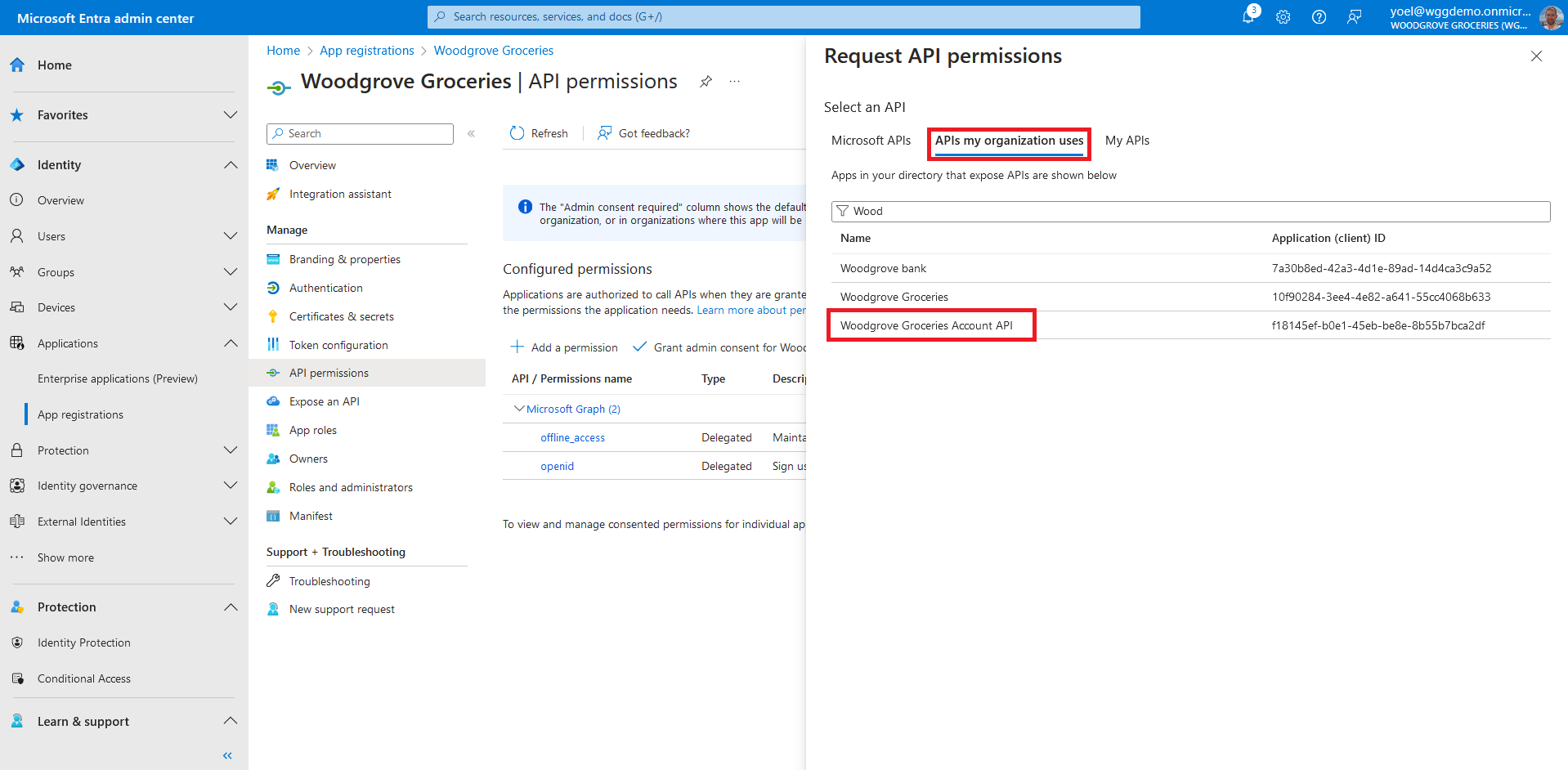Close the Request API permissions panel

click(1536, 56)
